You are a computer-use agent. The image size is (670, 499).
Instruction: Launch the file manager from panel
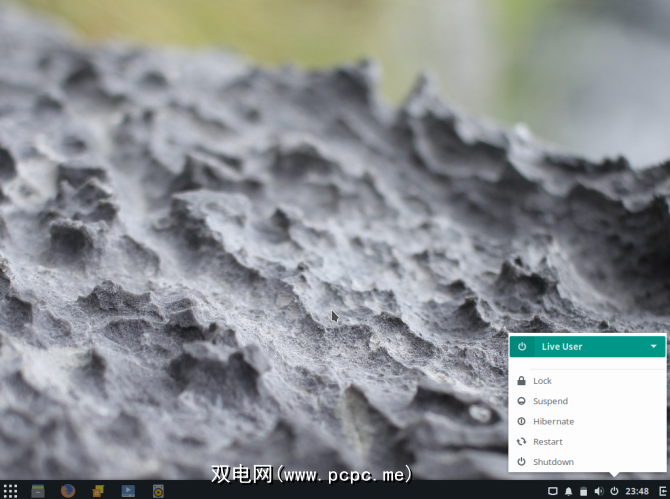(38, 491)
